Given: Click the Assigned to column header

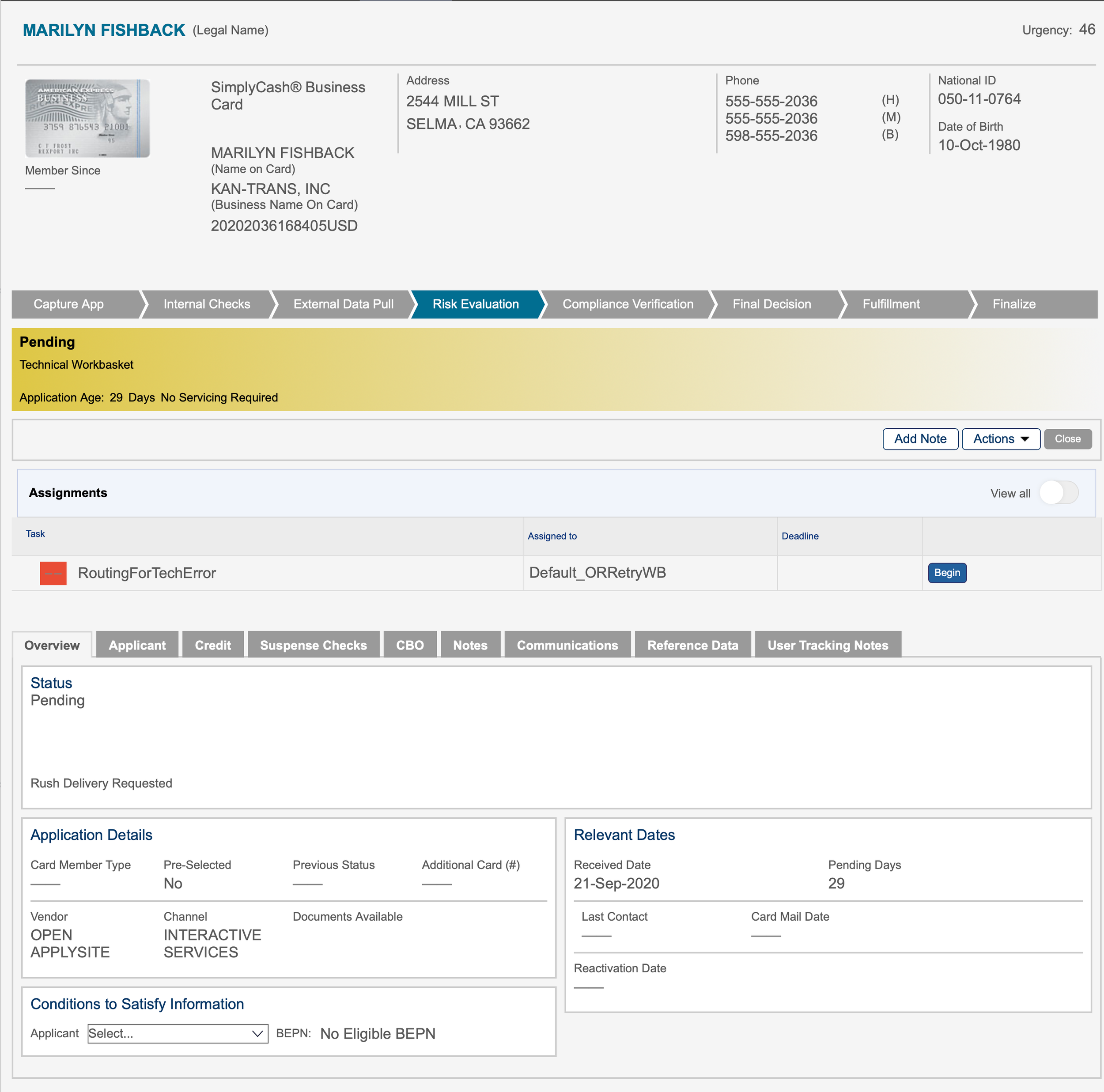Looking at the screenshot, I should [552, 536].
